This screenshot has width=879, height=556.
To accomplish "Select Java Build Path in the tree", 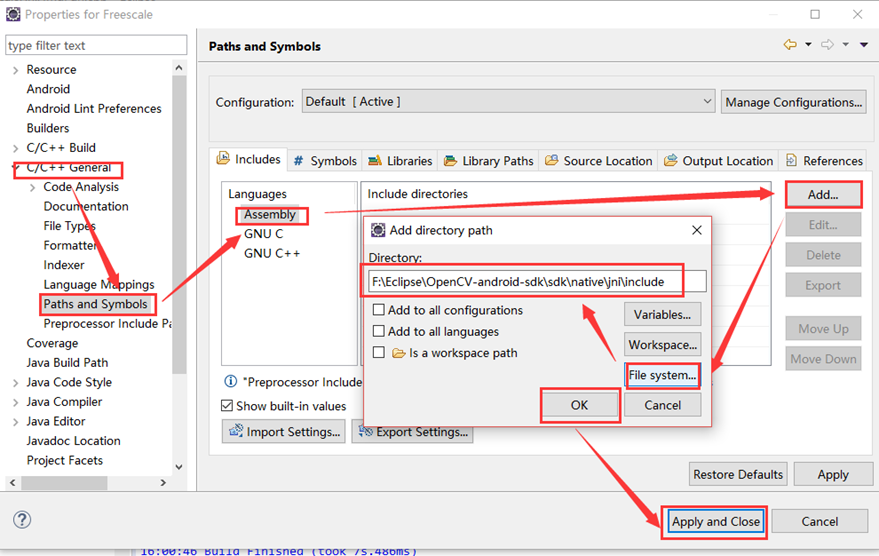I will click(67, 363).
